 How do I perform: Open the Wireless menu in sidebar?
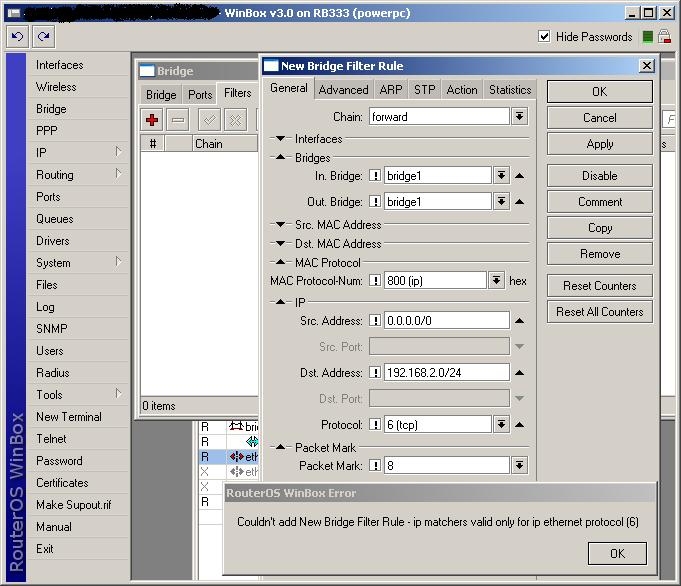pos(56,87)
